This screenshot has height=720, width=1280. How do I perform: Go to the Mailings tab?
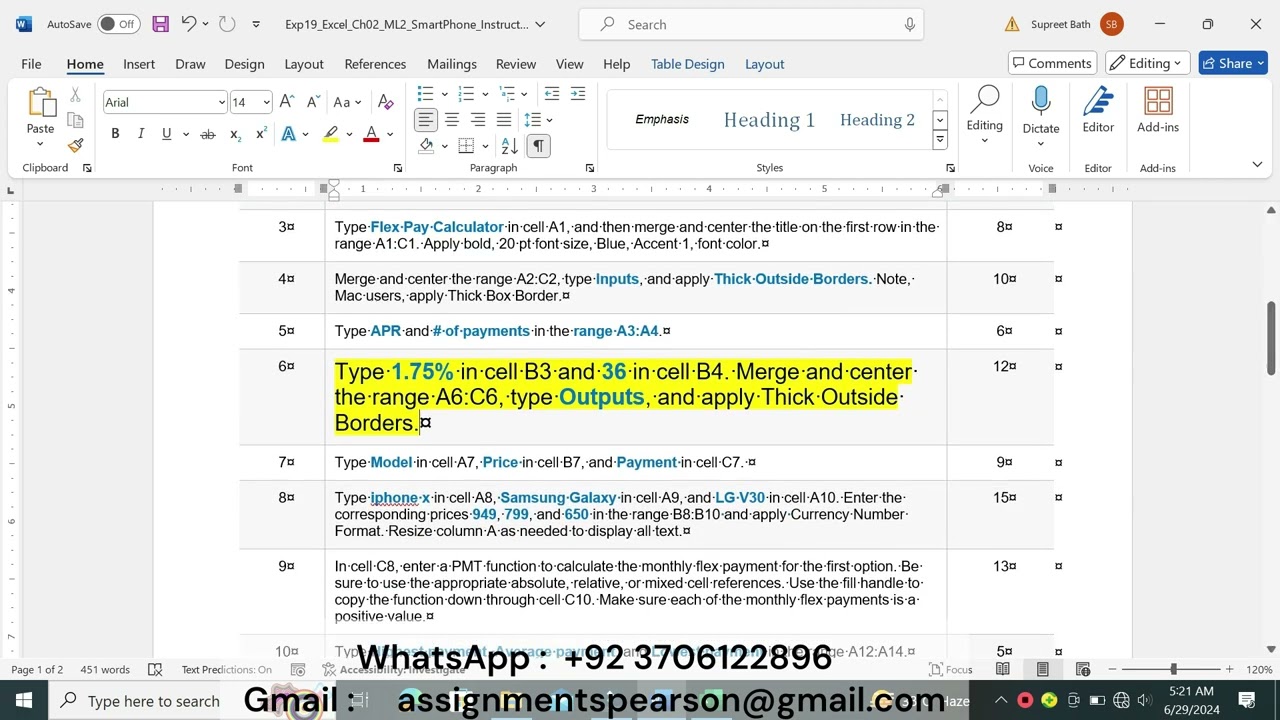tap(452, 64)
